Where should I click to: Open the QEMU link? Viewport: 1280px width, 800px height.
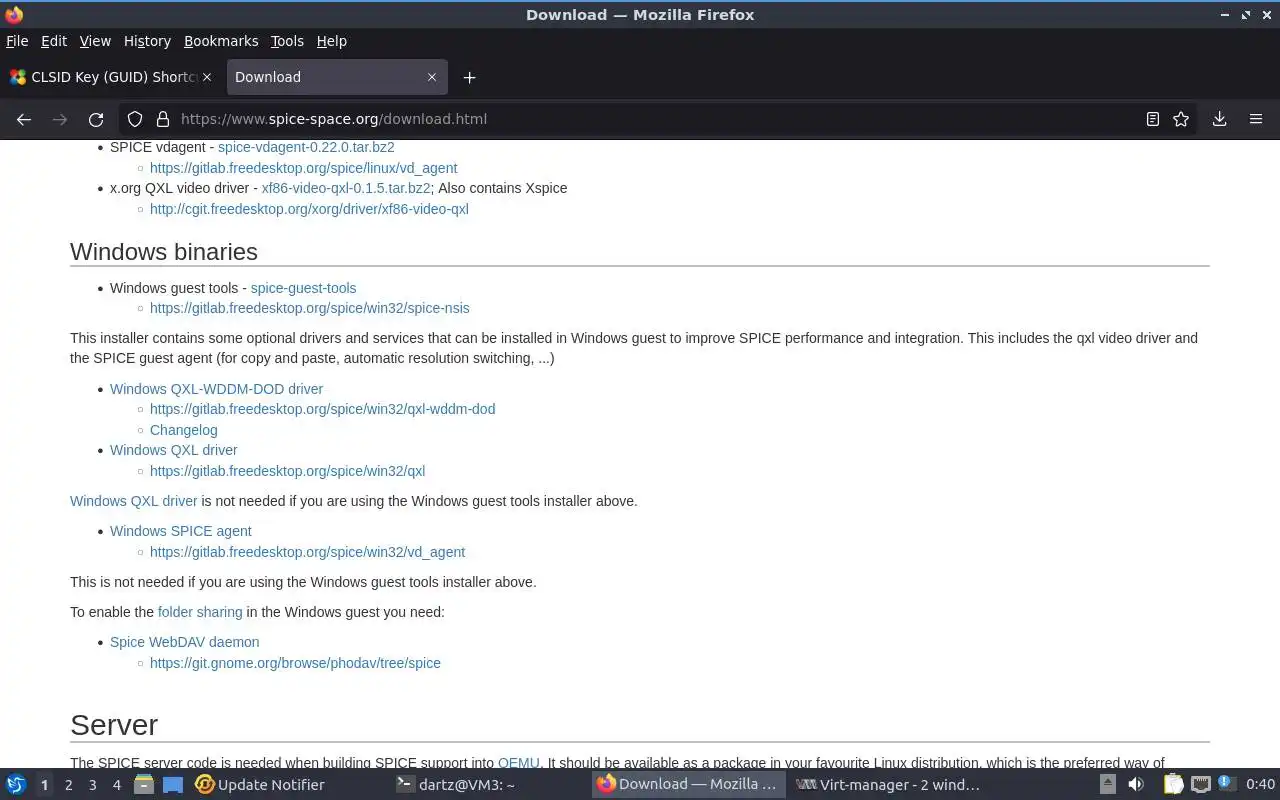click(x=518, y=763)
